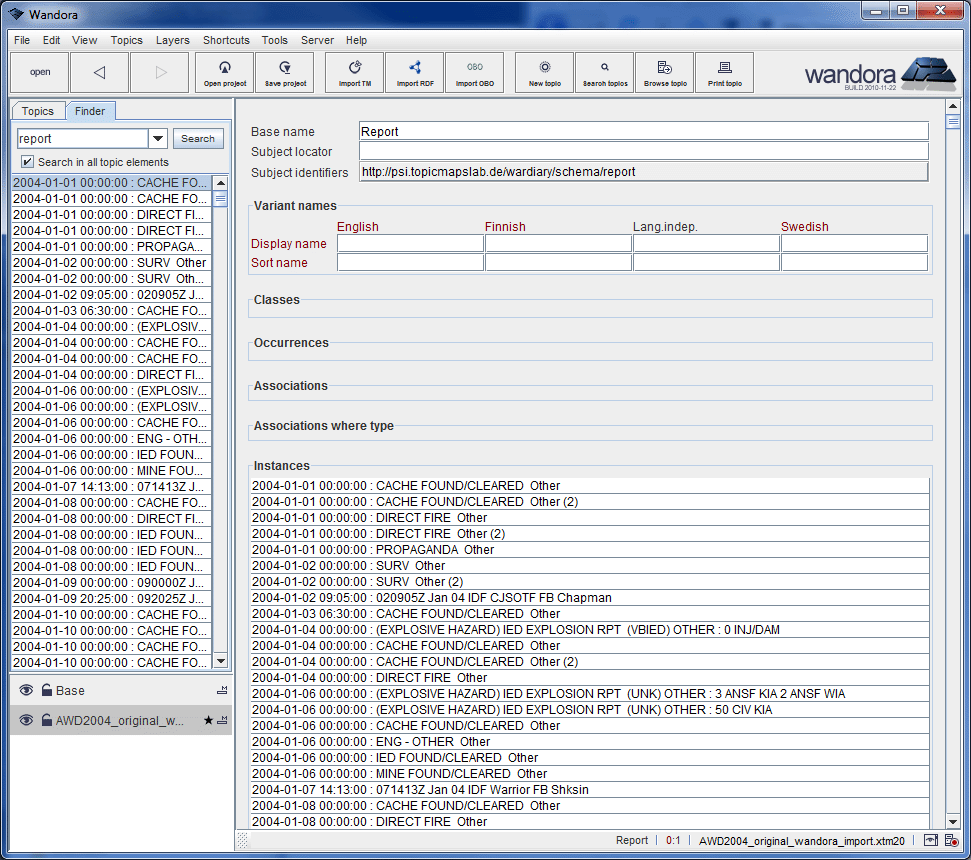Save the project using the Save project icon
The image size is (971, 860).
coord(284,72)
